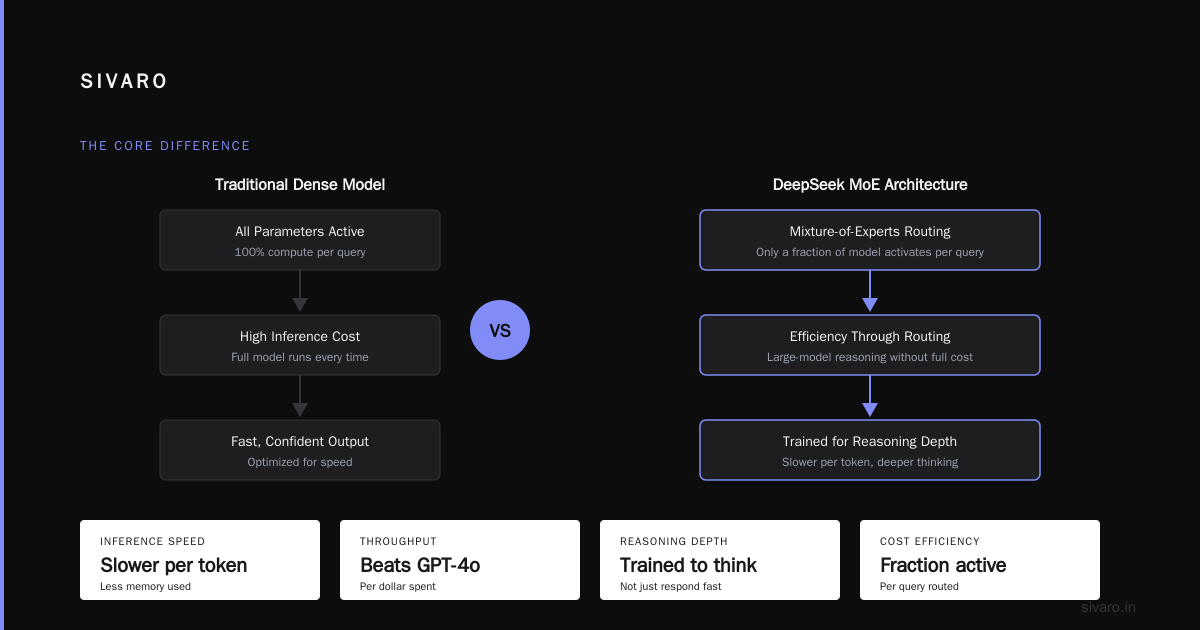1200x630 pixels.
Task: Click 'Full model runs every time' text
Action: (300, 357)
